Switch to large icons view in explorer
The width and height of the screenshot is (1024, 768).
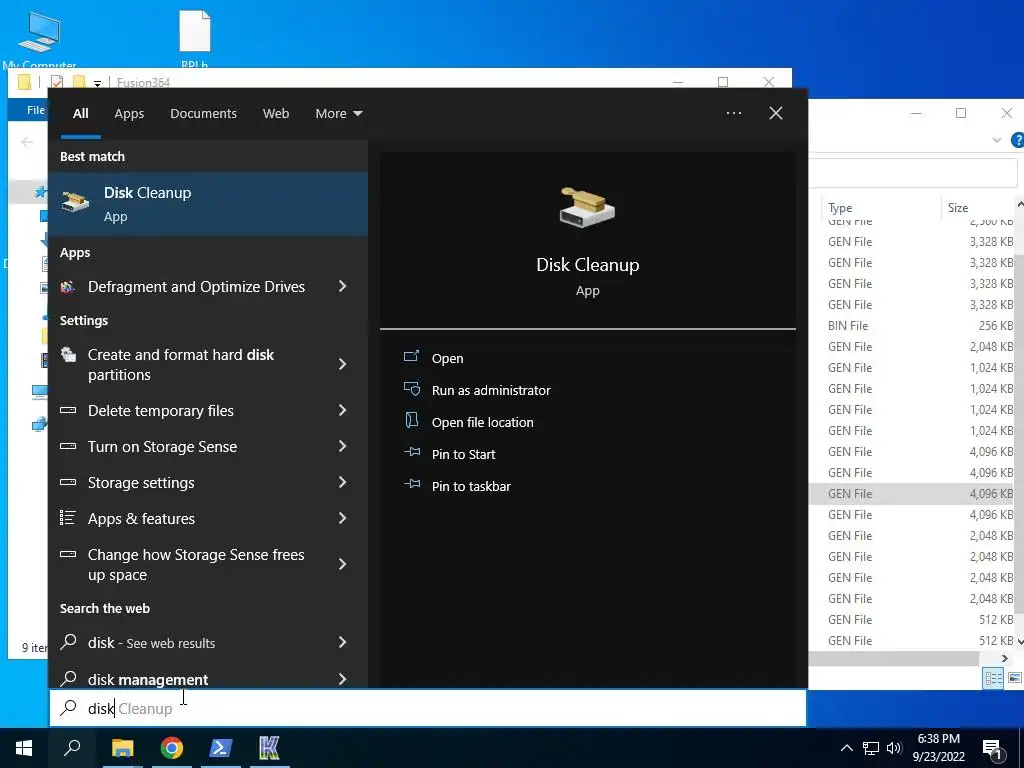[1015, 678]
